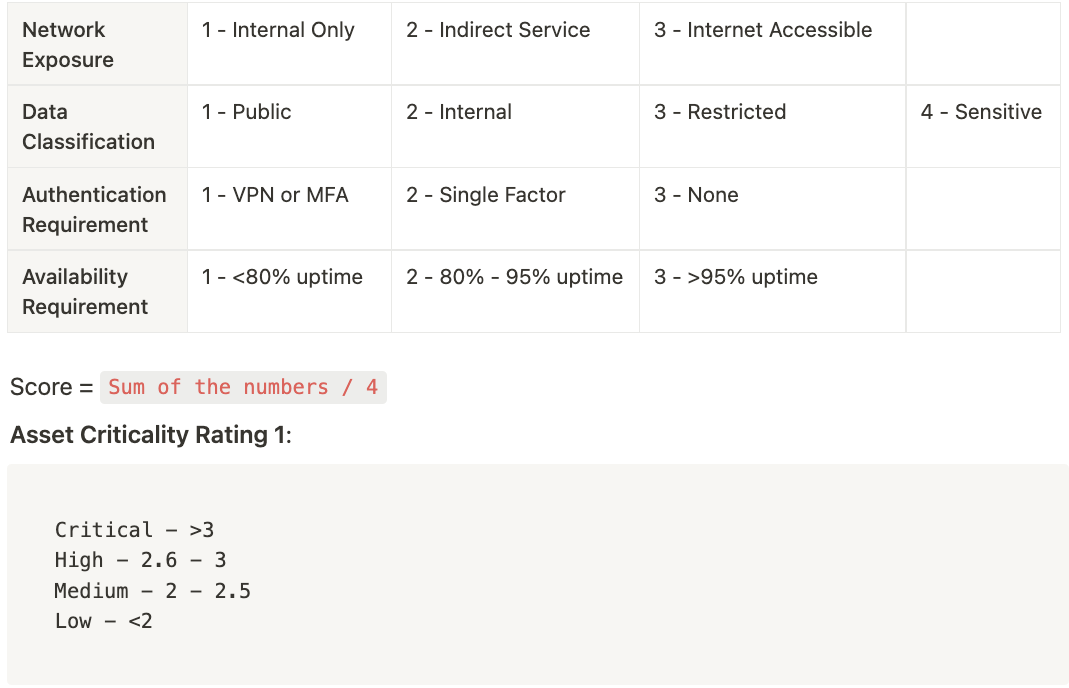Select the "1 - Internal Only" table cell
Screen dimensions: 1069x688
(x=278, y=30)
